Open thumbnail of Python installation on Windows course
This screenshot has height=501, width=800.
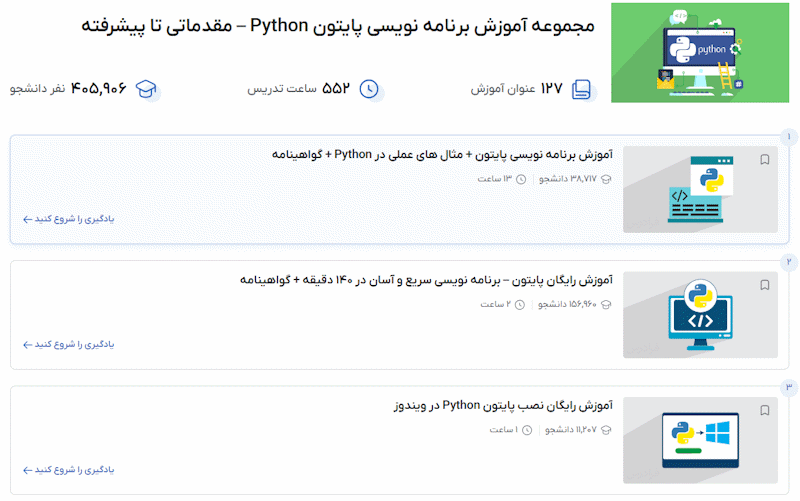click(x=700, y=440)
